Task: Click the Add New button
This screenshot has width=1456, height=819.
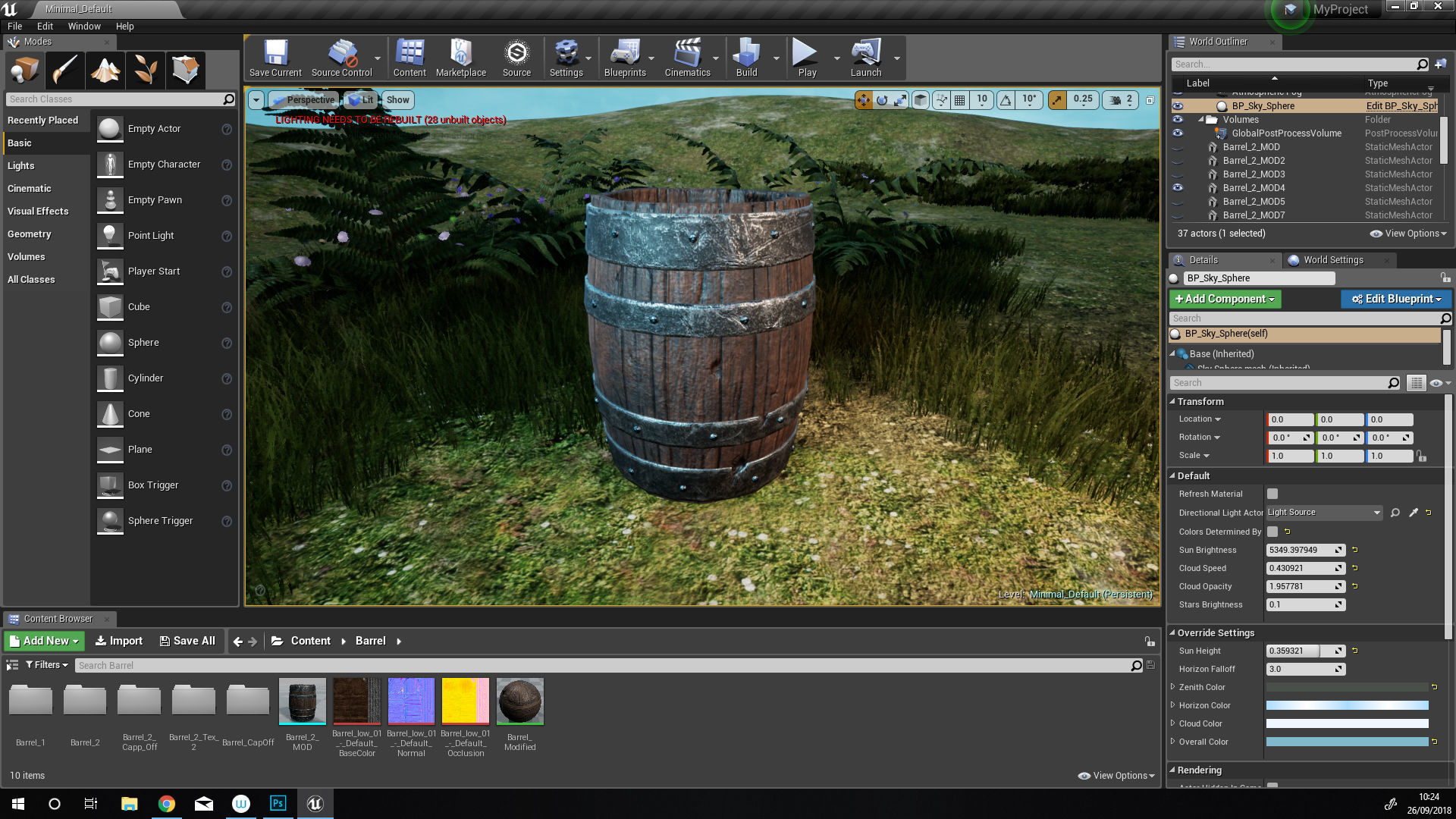Action: point(44,642)
